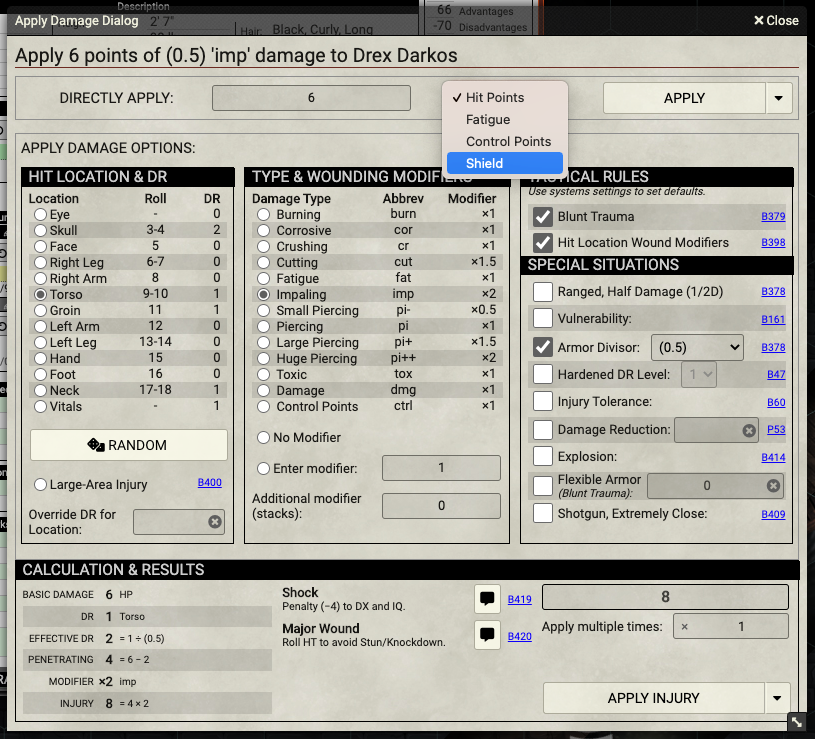Uncheck the Blunt Trauma tactical rule
Viewport: 815px width, 739px height.
[541, 217]
